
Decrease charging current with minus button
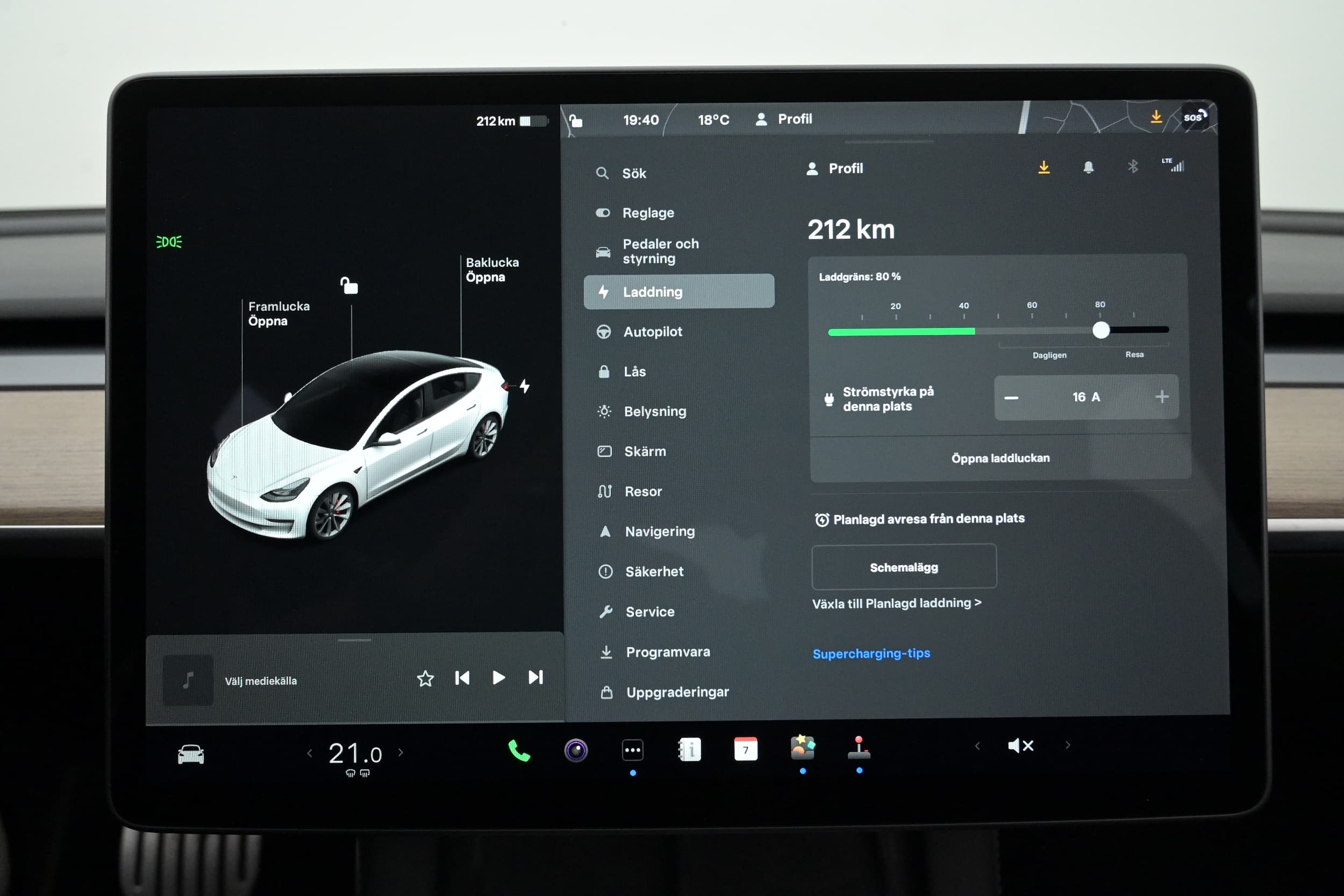click(1011, 398)
